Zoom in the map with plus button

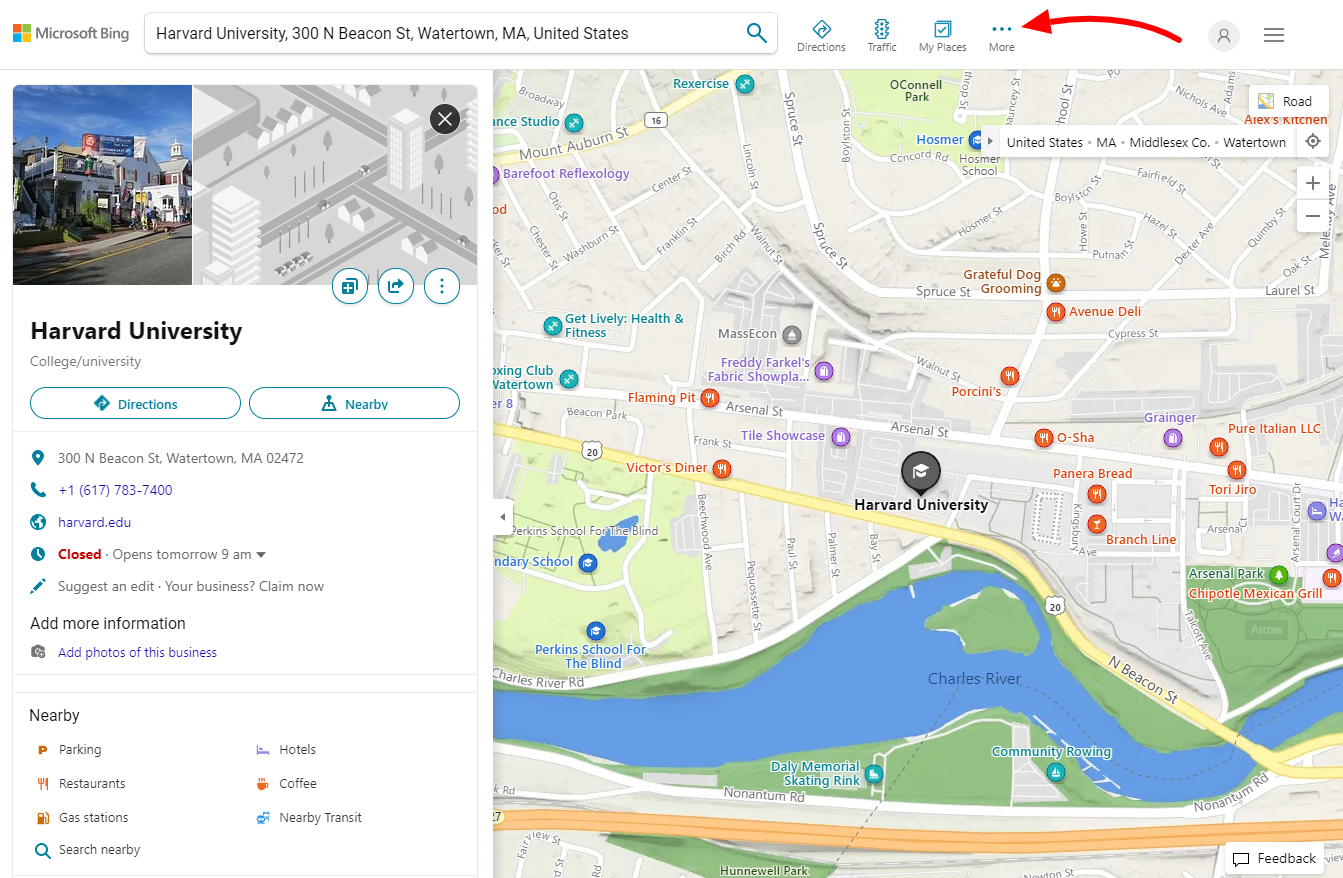coord(1313,183)
